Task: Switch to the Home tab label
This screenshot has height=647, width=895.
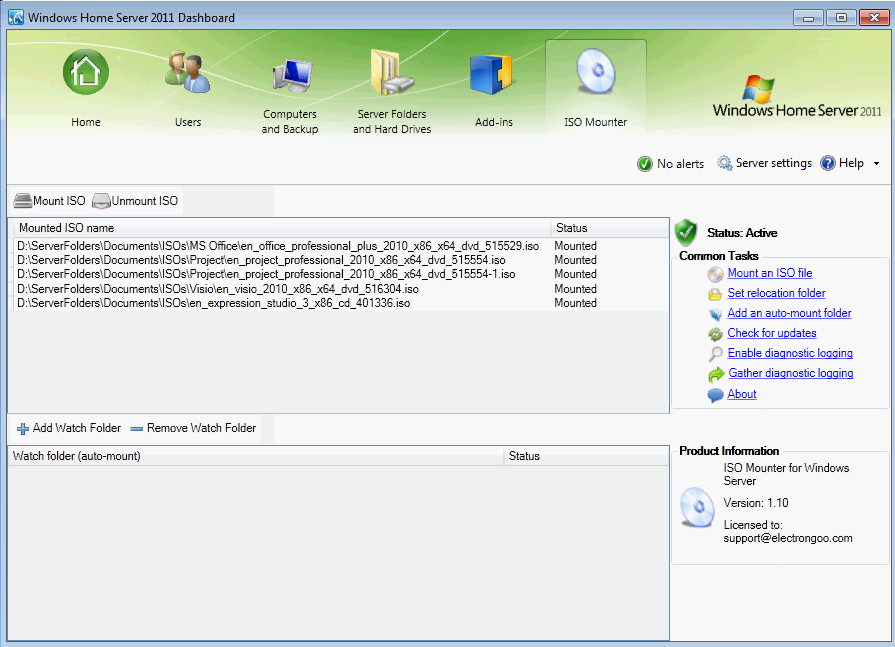Action: click(x=86, y=122)
